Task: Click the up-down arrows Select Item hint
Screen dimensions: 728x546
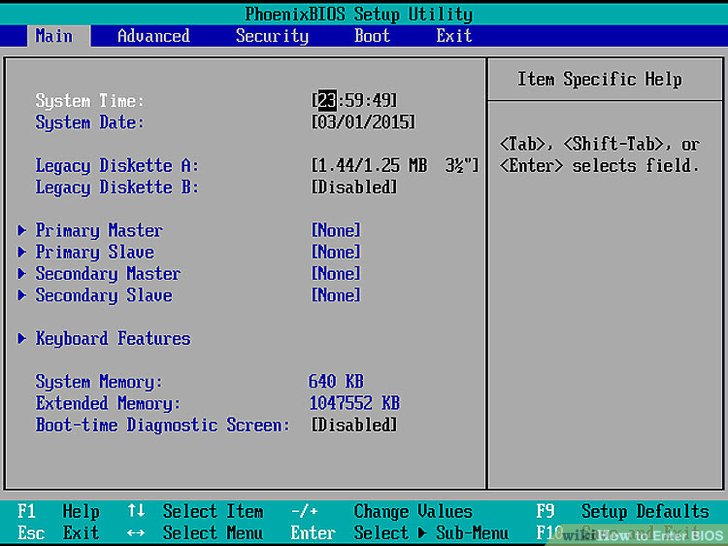Action: click(x=195, y=512)
